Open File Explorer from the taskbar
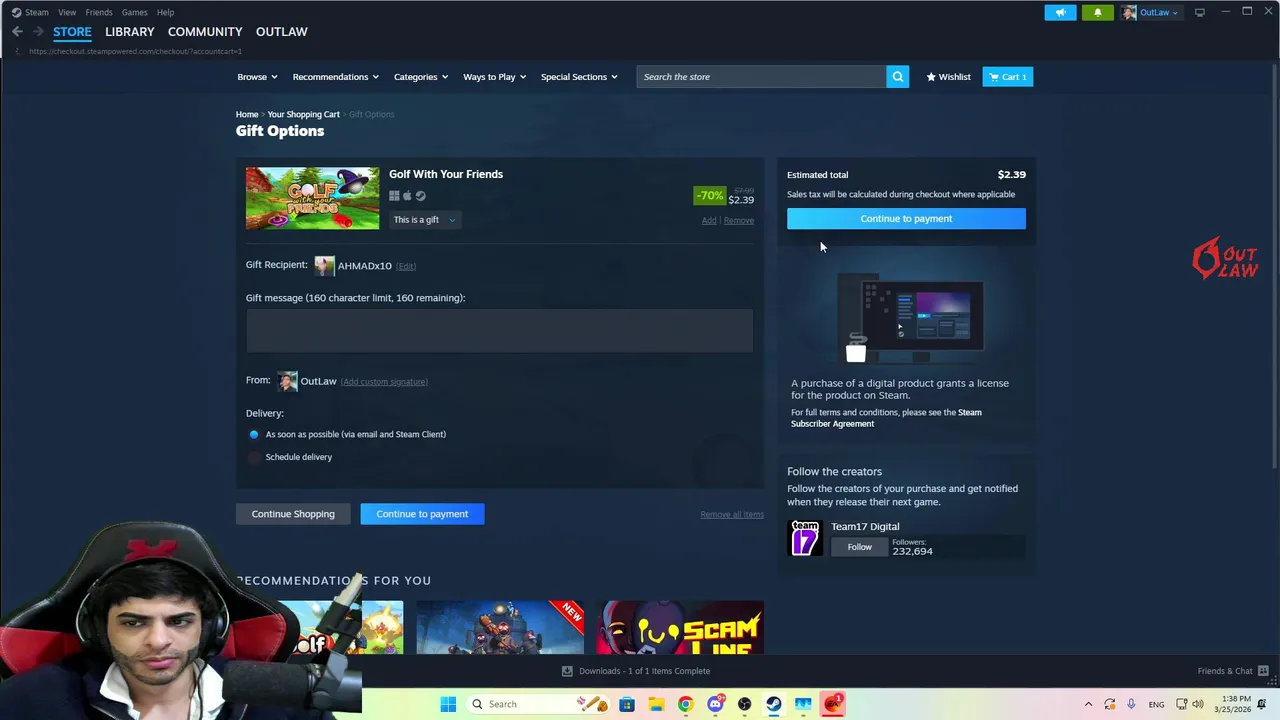1280x720 pixels. (x=656, y=704)
